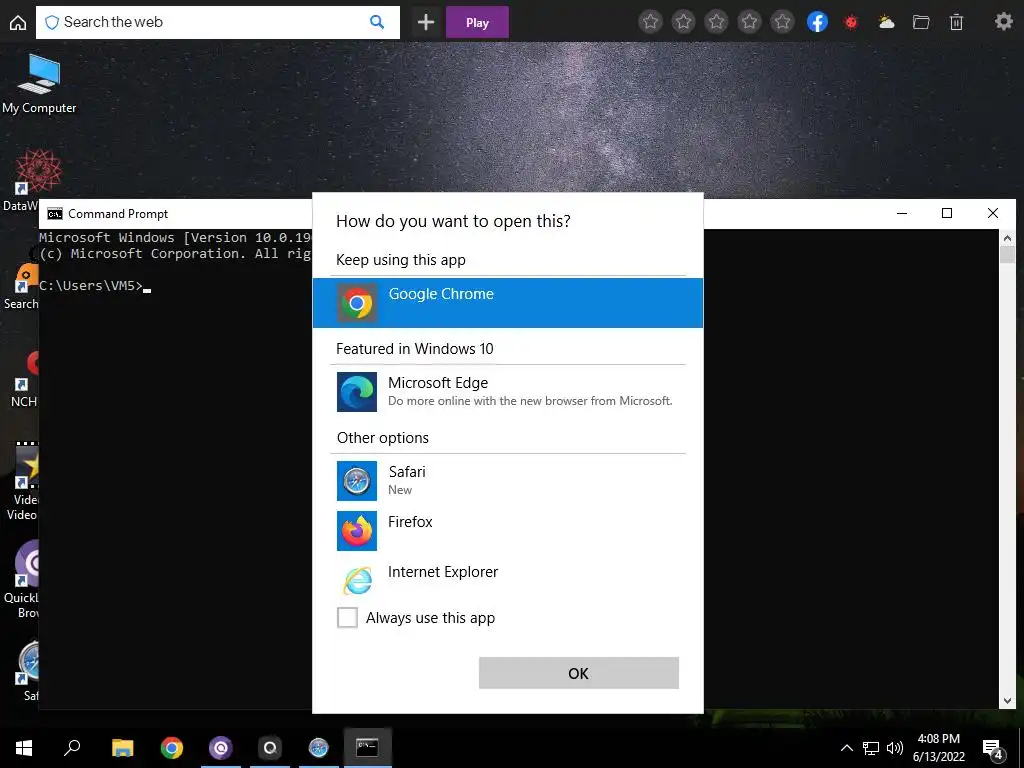Maximize the Command Prompt window

[x=947, y=213]
